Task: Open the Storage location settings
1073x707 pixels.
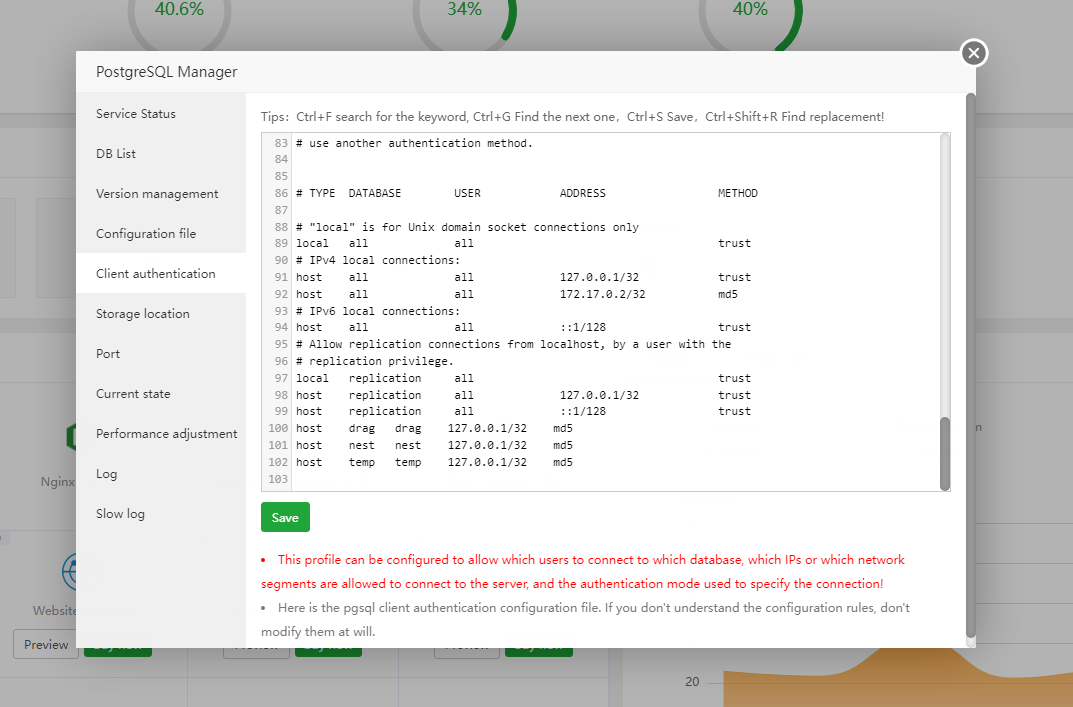Action: [x=142, y=313]
